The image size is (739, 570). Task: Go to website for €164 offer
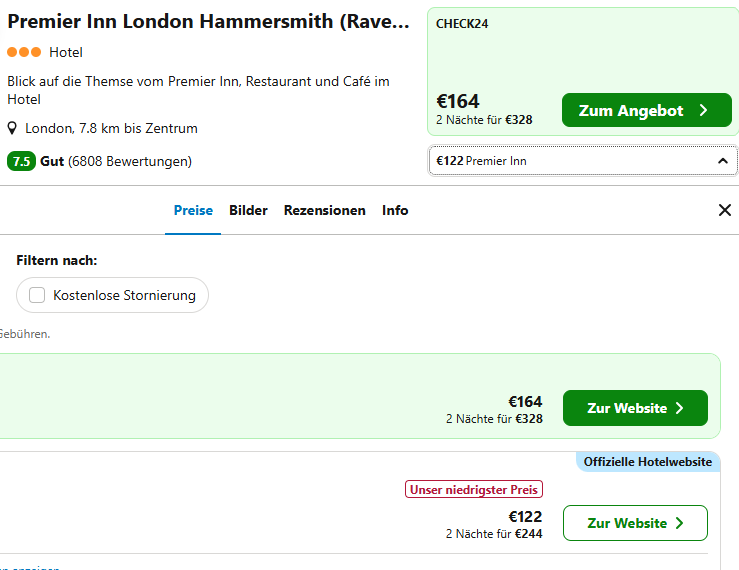click(x=635, y=408)
